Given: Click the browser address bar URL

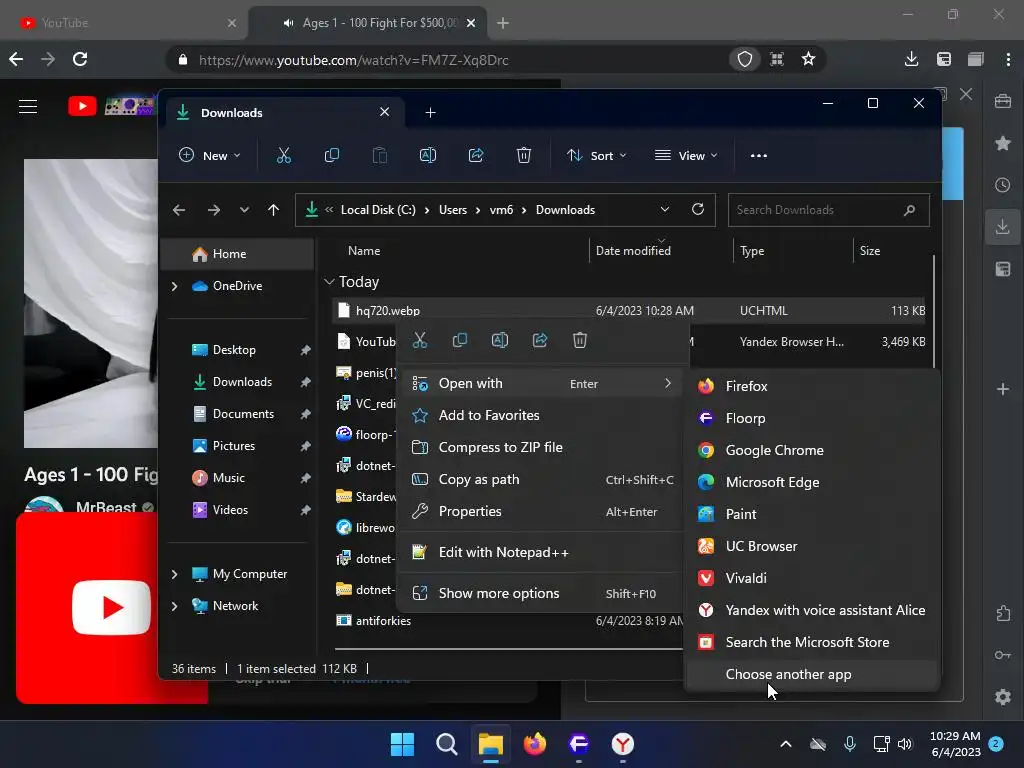Looking at the screenshot, I should (x=353, y=60).
